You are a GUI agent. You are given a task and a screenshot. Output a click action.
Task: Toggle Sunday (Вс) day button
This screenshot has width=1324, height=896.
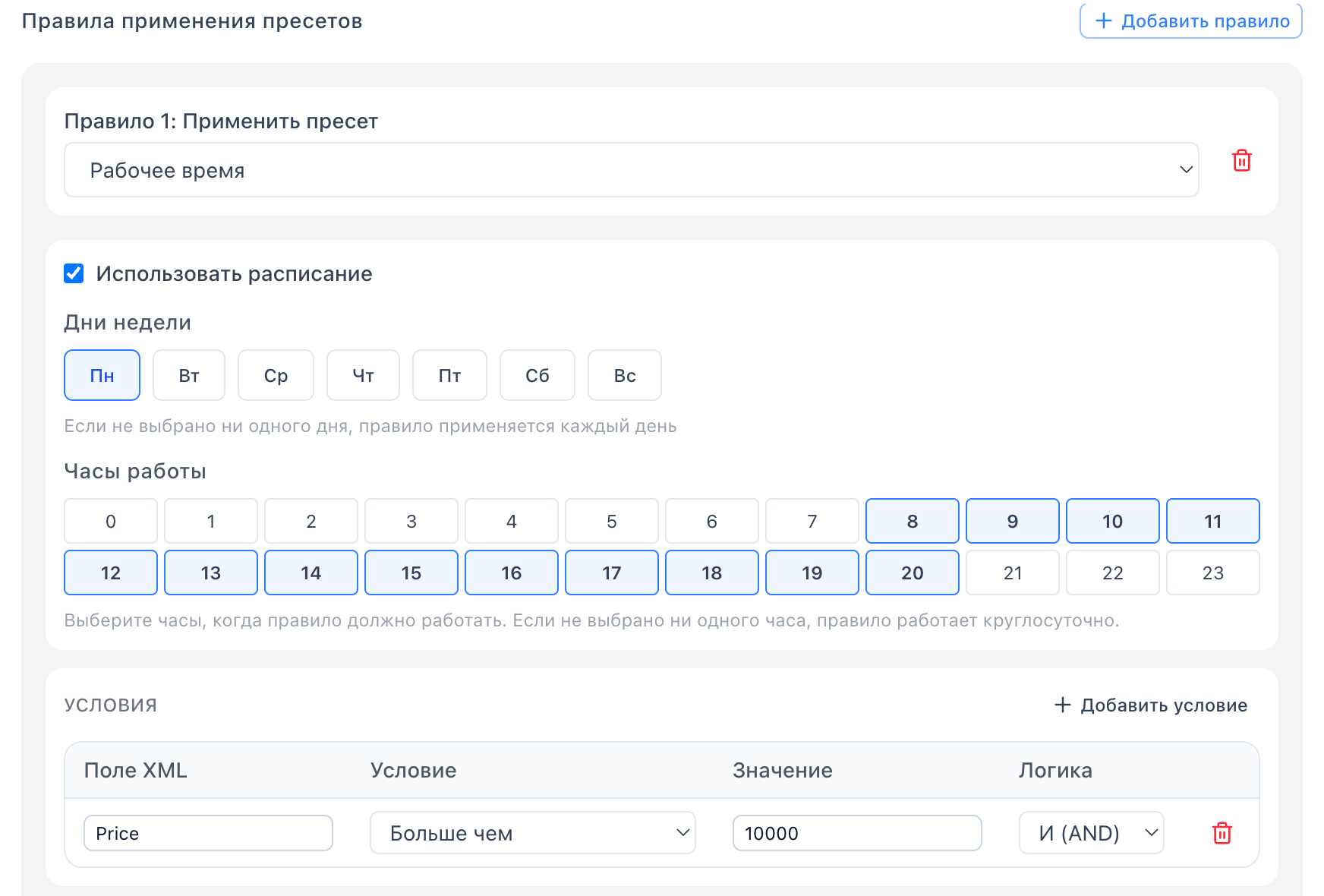pyautogui.click(x=624, y=375)
